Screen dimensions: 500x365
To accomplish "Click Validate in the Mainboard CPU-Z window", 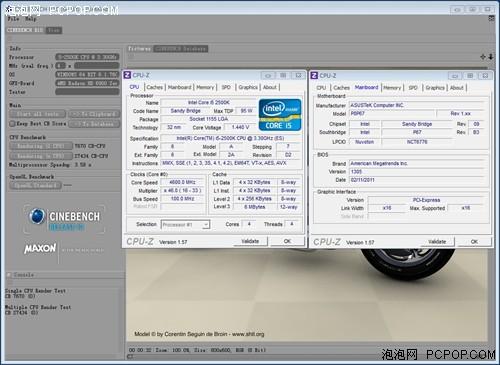I will [x=437, y=241].
